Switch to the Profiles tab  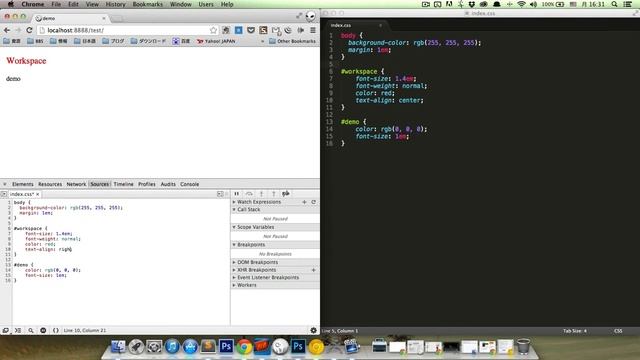[147, 184]
